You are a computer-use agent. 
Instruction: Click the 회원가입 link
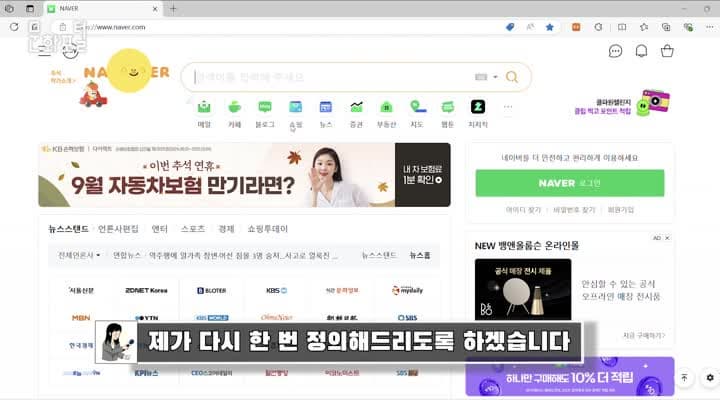(x=621, y=210)
